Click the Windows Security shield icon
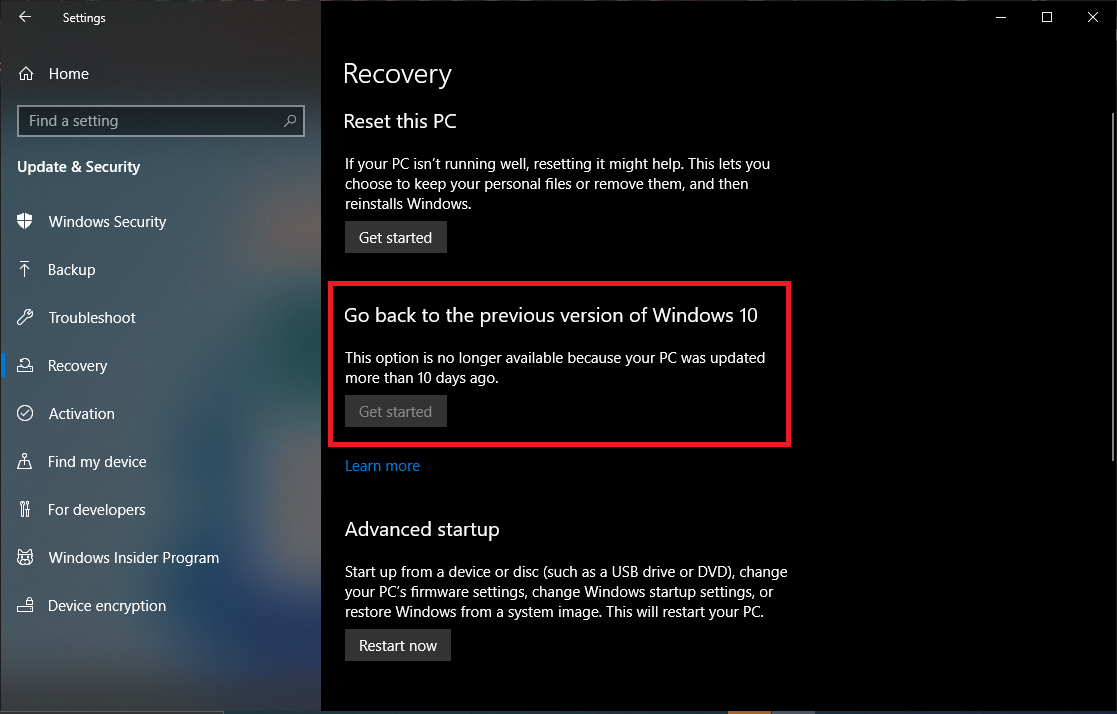The height and width of the screenshot is (714, 1117). coord(25,221)
